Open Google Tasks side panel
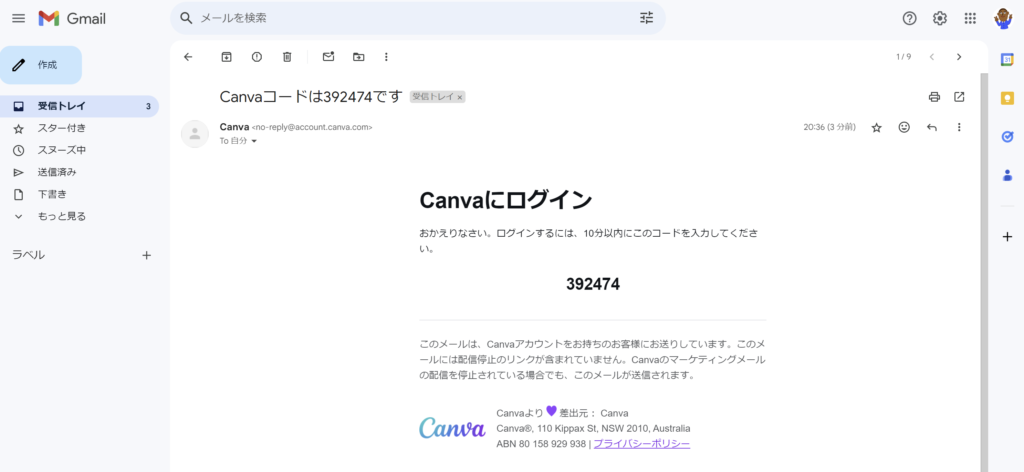This screenshot has width=1024, height=472. (1007, 136)
